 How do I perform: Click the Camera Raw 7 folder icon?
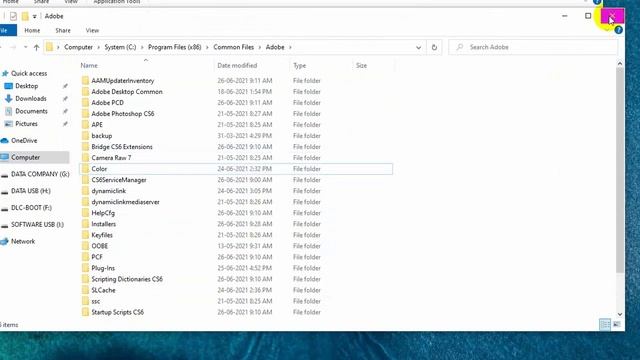click(85, 158)
